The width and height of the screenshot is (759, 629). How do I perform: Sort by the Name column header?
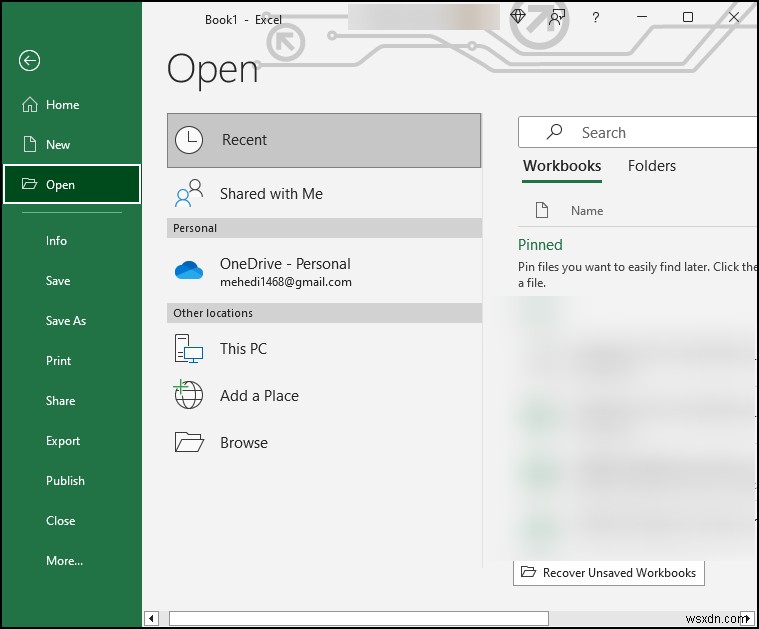click(x=587, y=211)
